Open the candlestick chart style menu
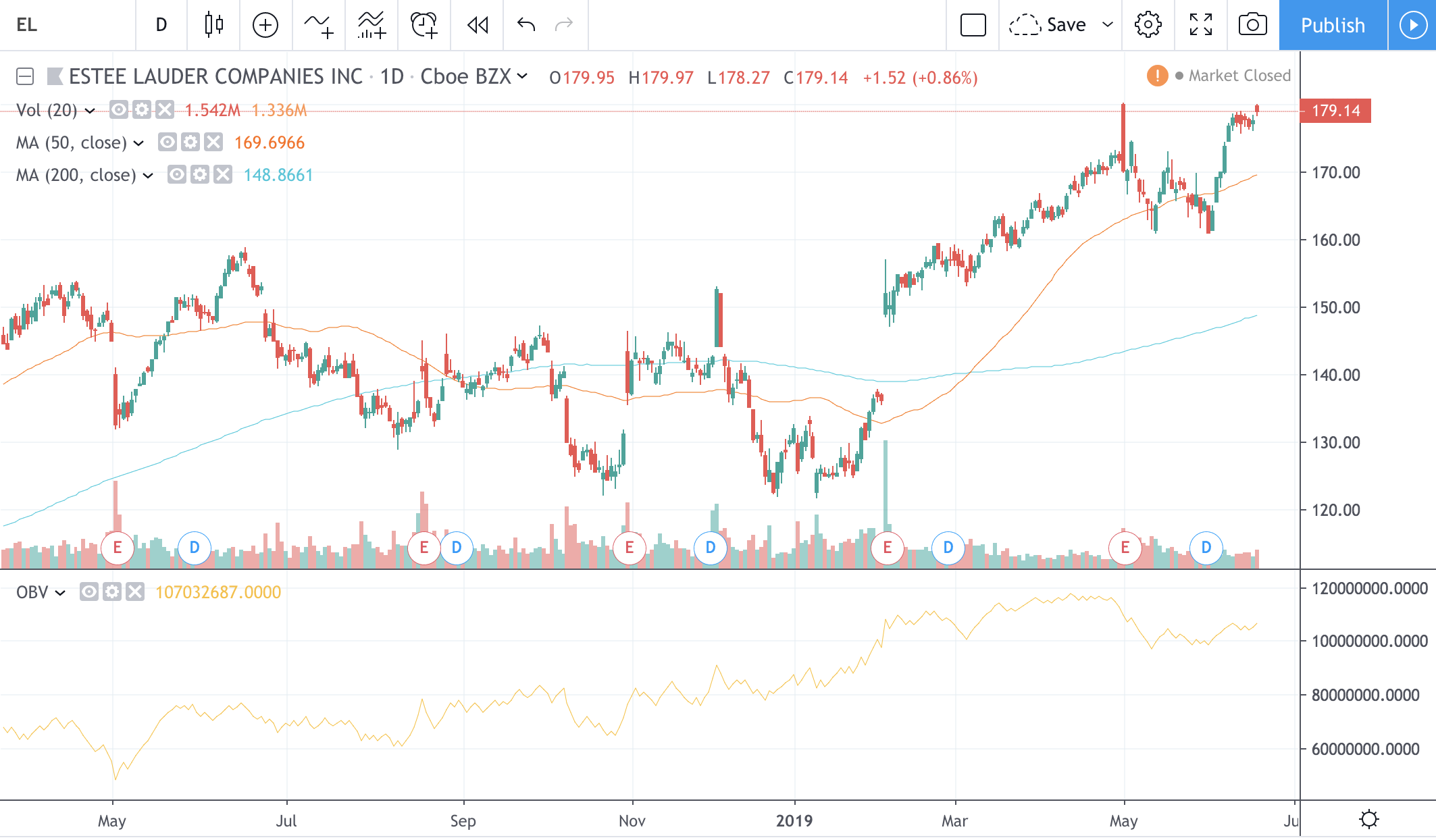Image resolution: width=1436 pixels, height=840 pixels. pyautogui.click(x=213, y=25)
